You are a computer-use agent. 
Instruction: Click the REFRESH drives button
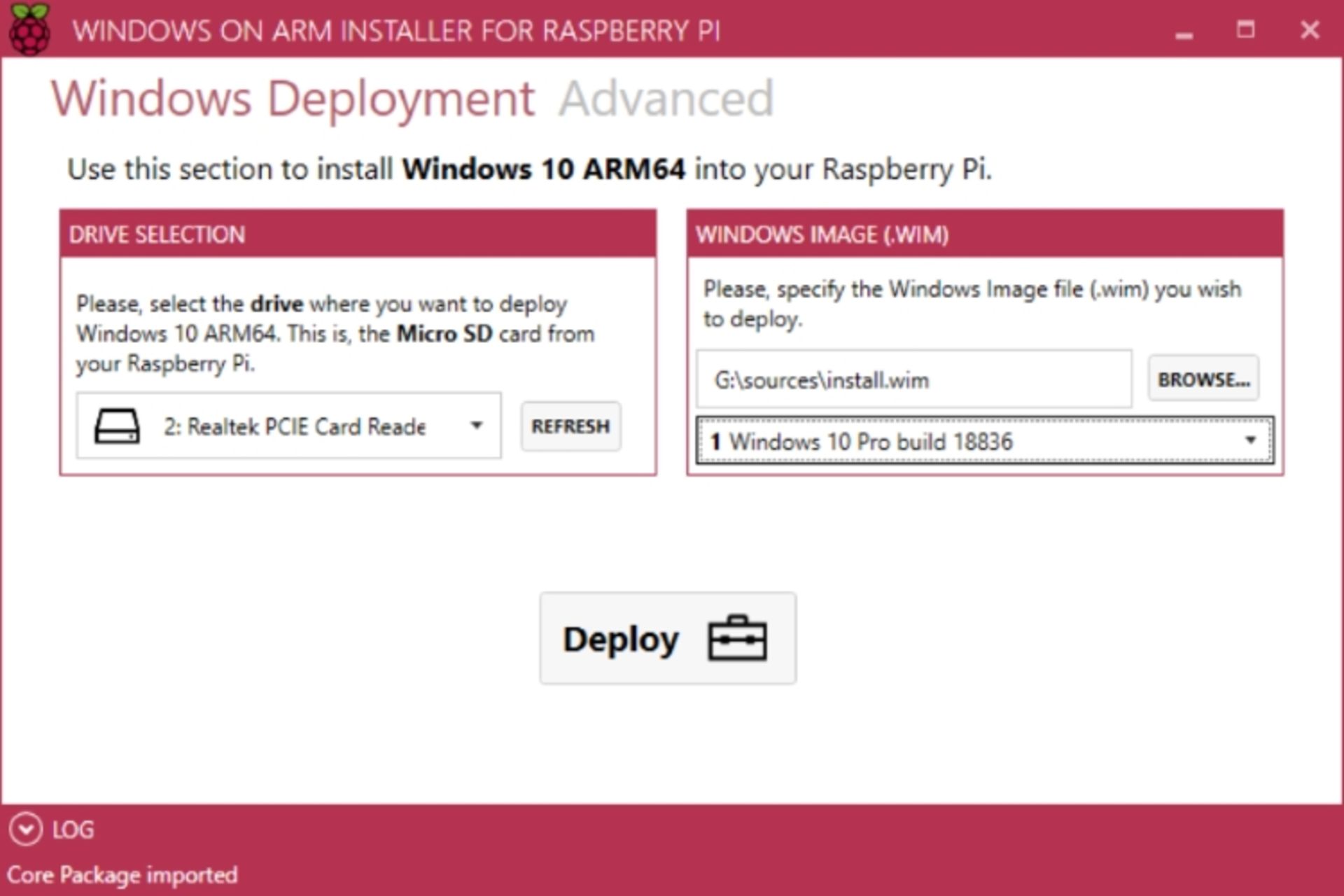(570, 426)
